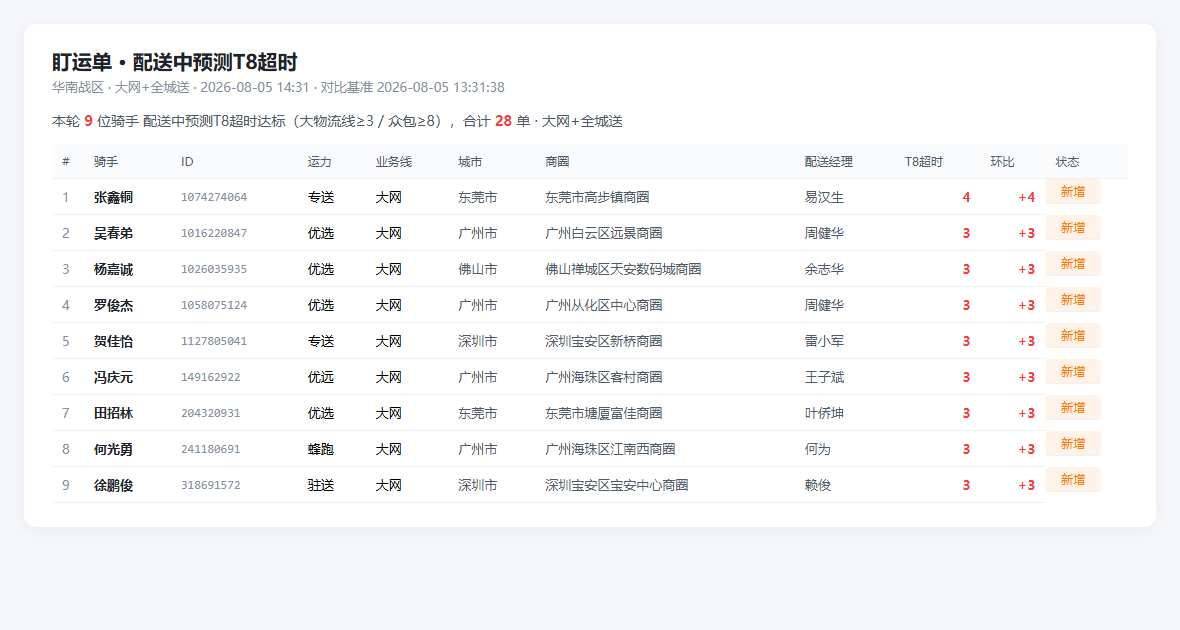Click the 新增 badge in 徐鹏俊's row

1072,479
